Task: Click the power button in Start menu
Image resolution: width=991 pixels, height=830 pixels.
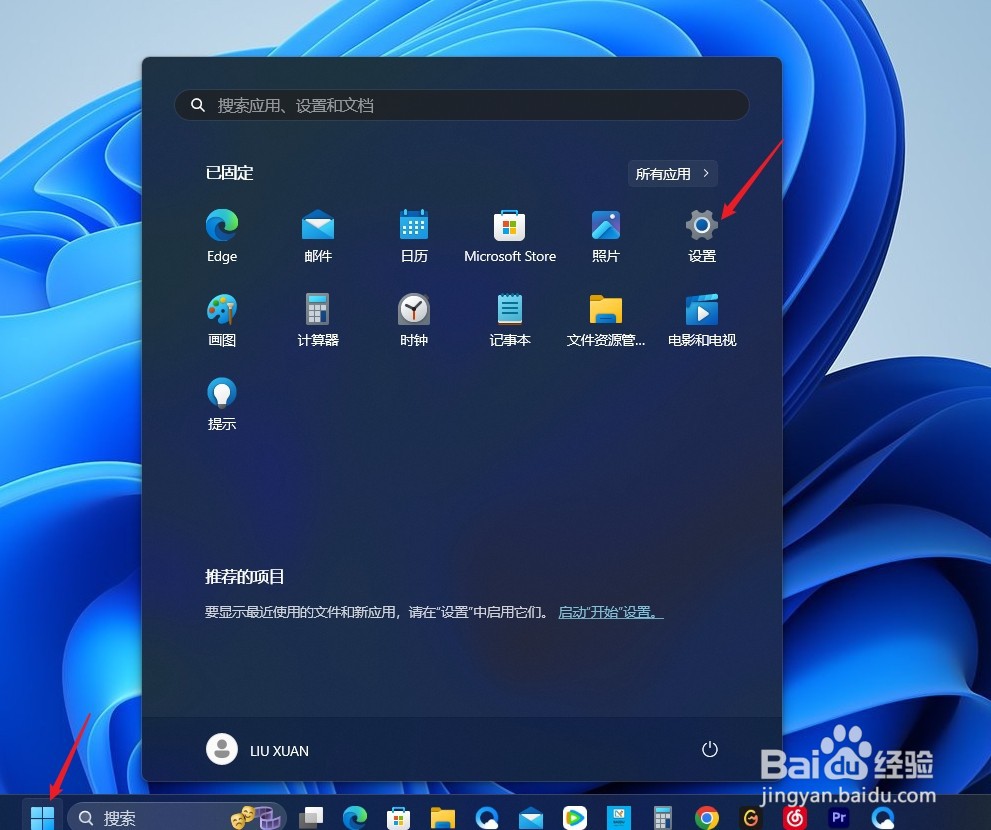Action: [710, 750]
